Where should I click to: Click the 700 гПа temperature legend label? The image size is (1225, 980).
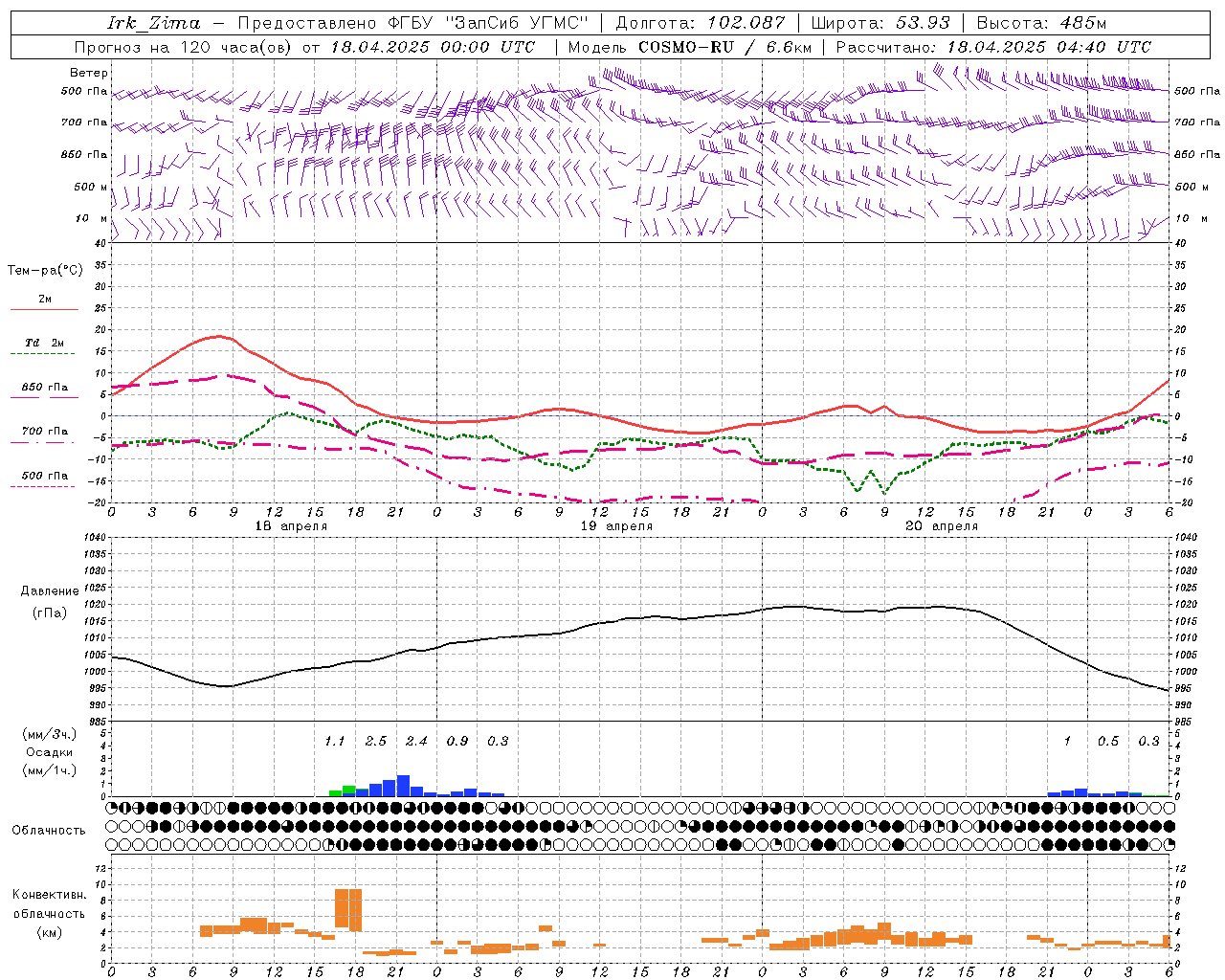(x=45, y=432)
